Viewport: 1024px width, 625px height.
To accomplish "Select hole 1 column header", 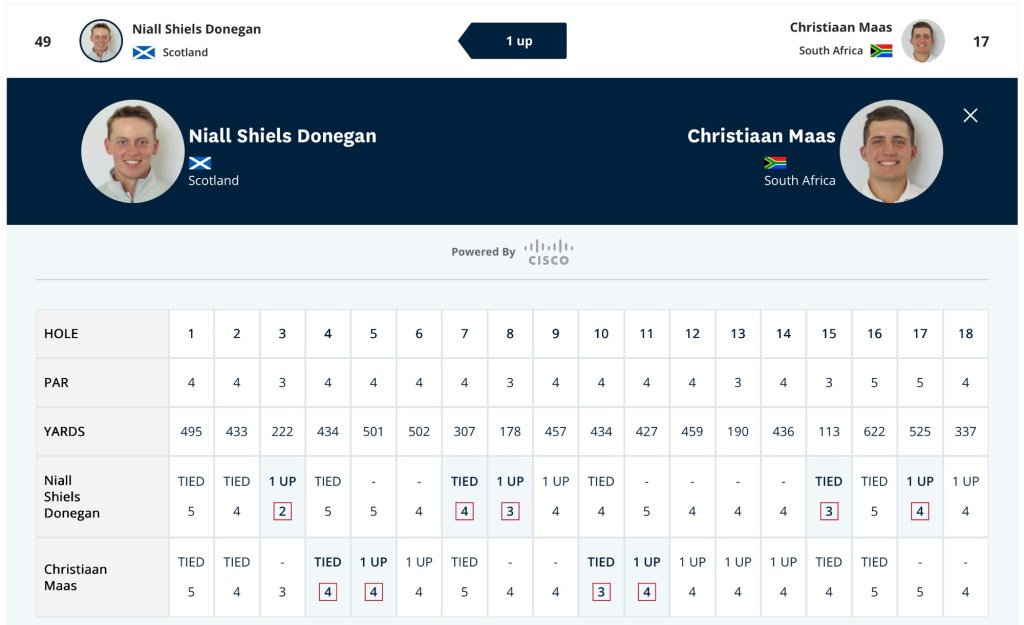I will point(191,334).
